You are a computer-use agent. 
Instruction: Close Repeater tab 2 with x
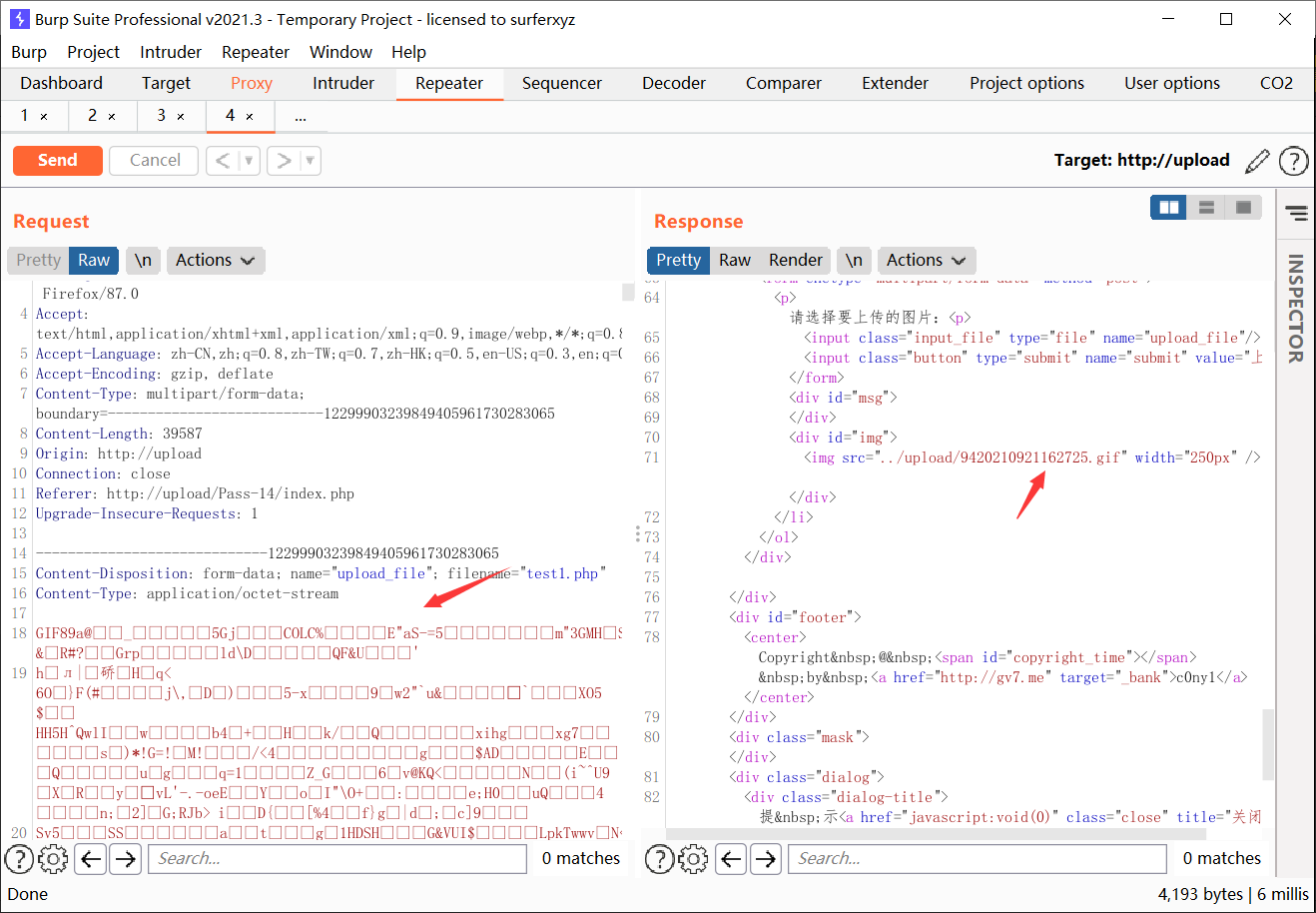[112, 117]
